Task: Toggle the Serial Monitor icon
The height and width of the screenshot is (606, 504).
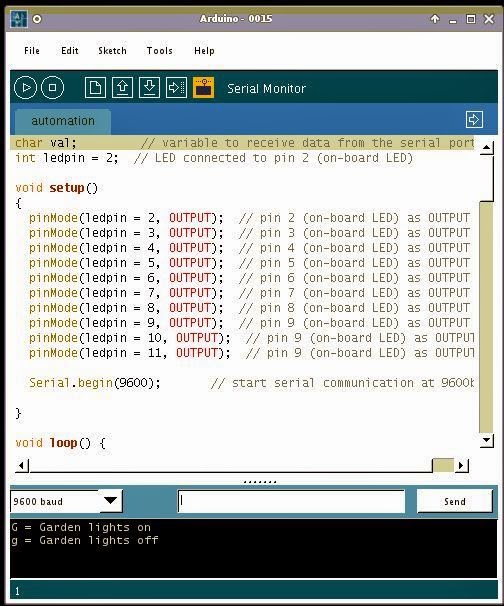Action: [203, 87]
